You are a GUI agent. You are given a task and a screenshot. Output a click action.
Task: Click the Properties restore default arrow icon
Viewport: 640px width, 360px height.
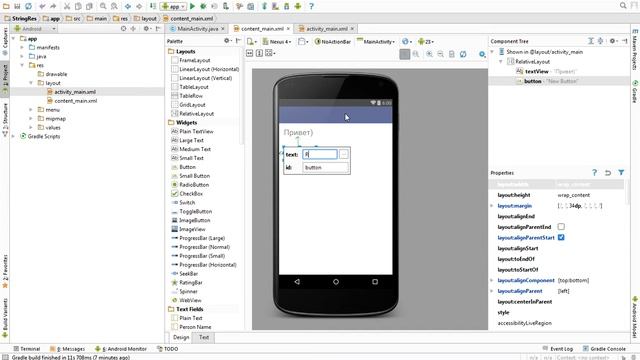pyautogui.click(x=608, y=173)
